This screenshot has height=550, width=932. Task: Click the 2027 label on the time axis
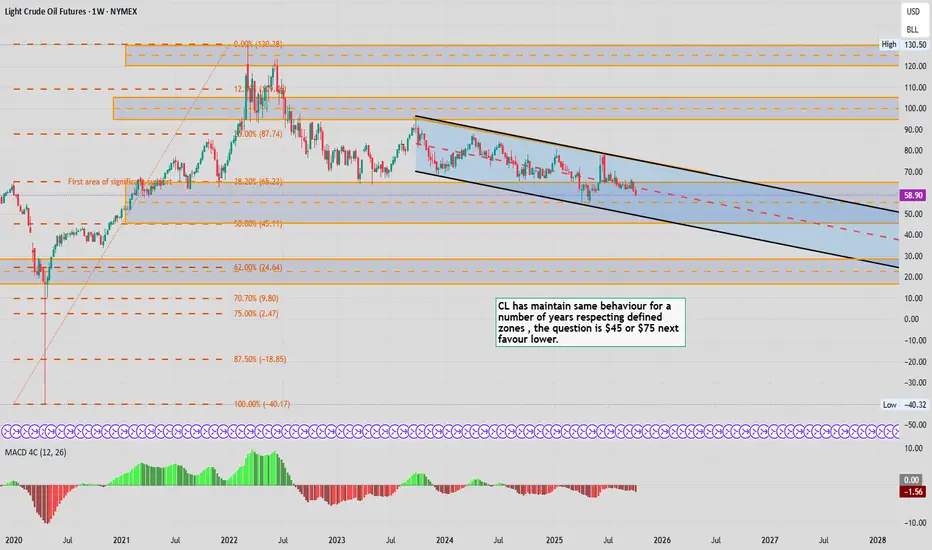pyautogui.click(x=770, y=540)
